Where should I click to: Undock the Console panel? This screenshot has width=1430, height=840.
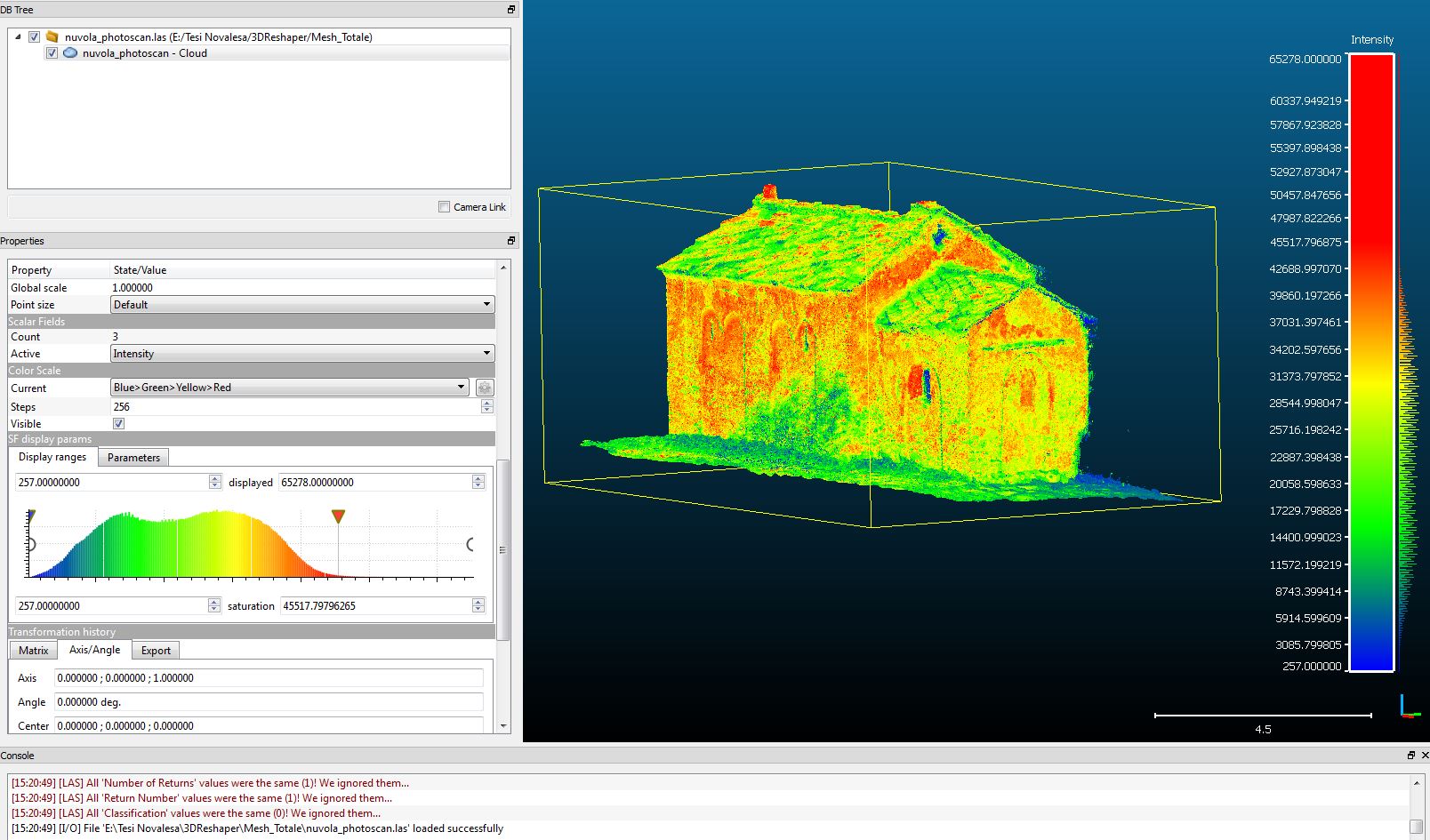pos(1410,756)
